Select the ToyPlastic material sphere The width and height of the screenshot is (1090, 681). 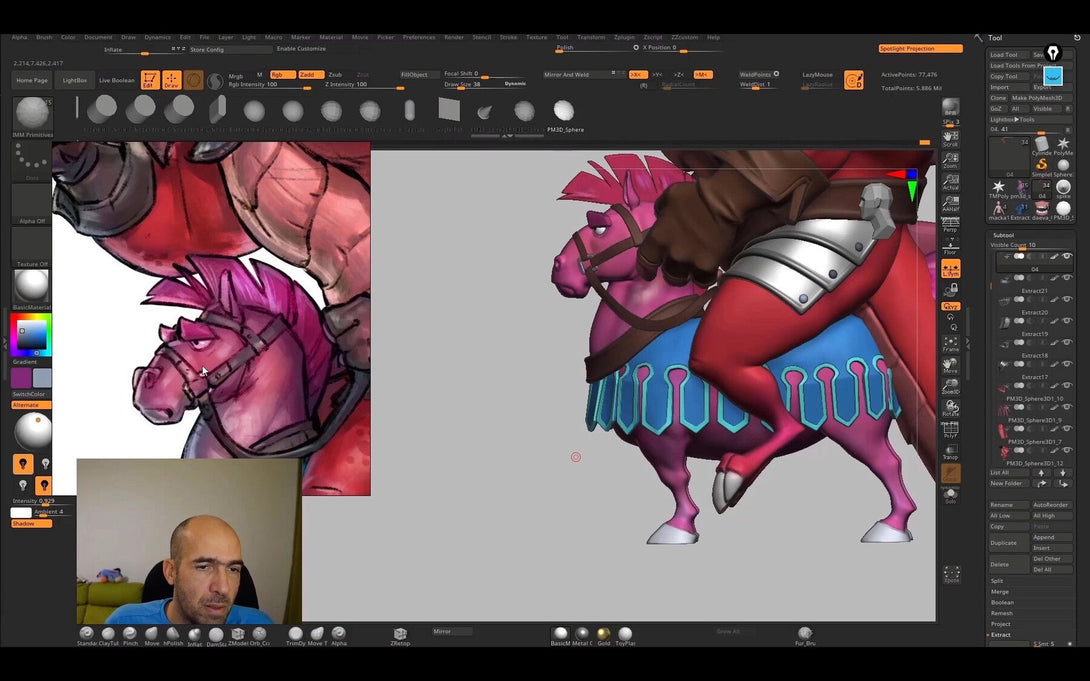(625, 636)
